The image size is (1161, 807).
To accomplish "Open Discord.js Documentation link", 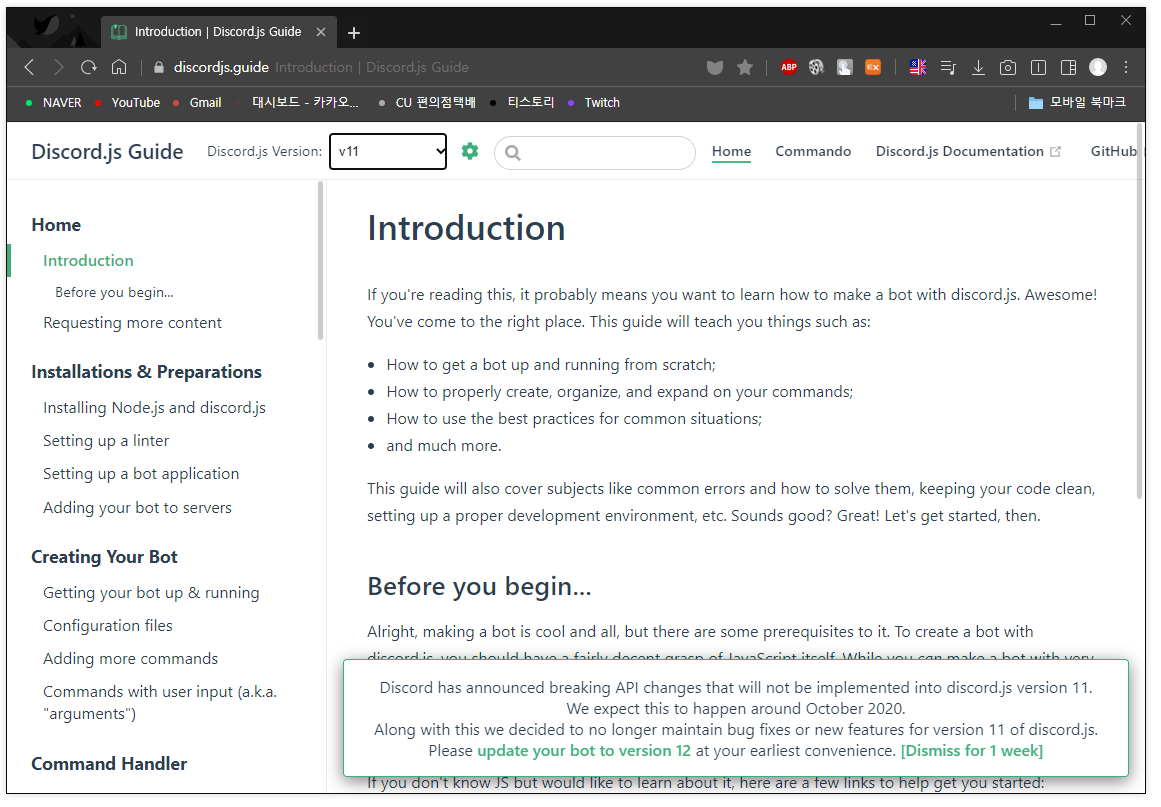I will click(968, 151).
